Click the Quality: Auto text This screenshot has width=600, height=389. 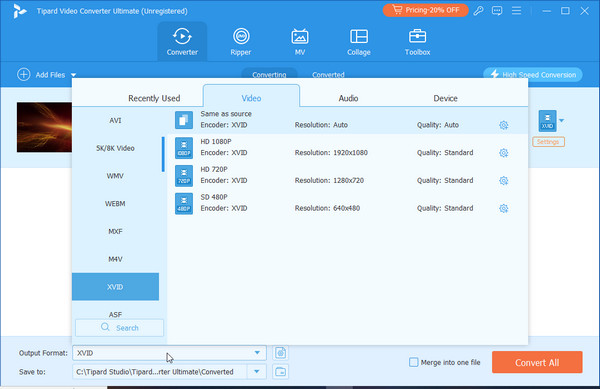click(x=438, y=125)
